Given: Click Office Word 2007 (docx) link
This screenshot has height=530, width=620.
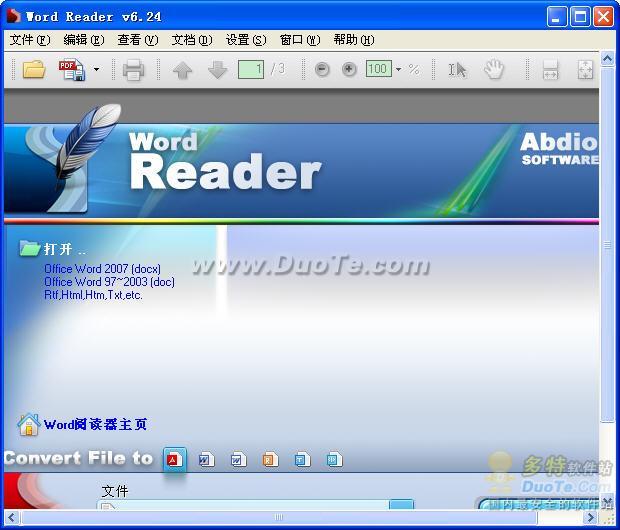Looking at the screenshot, I should tap(102, 269).
